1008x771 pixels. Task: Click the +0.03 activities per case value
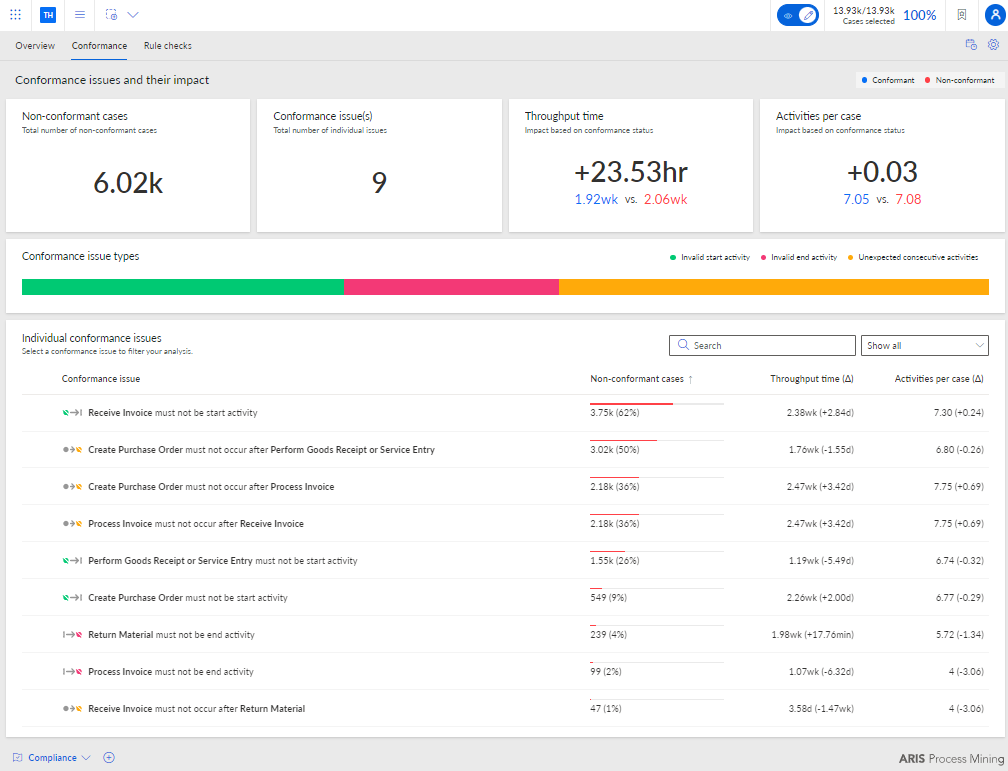click(x=882, y=172)
